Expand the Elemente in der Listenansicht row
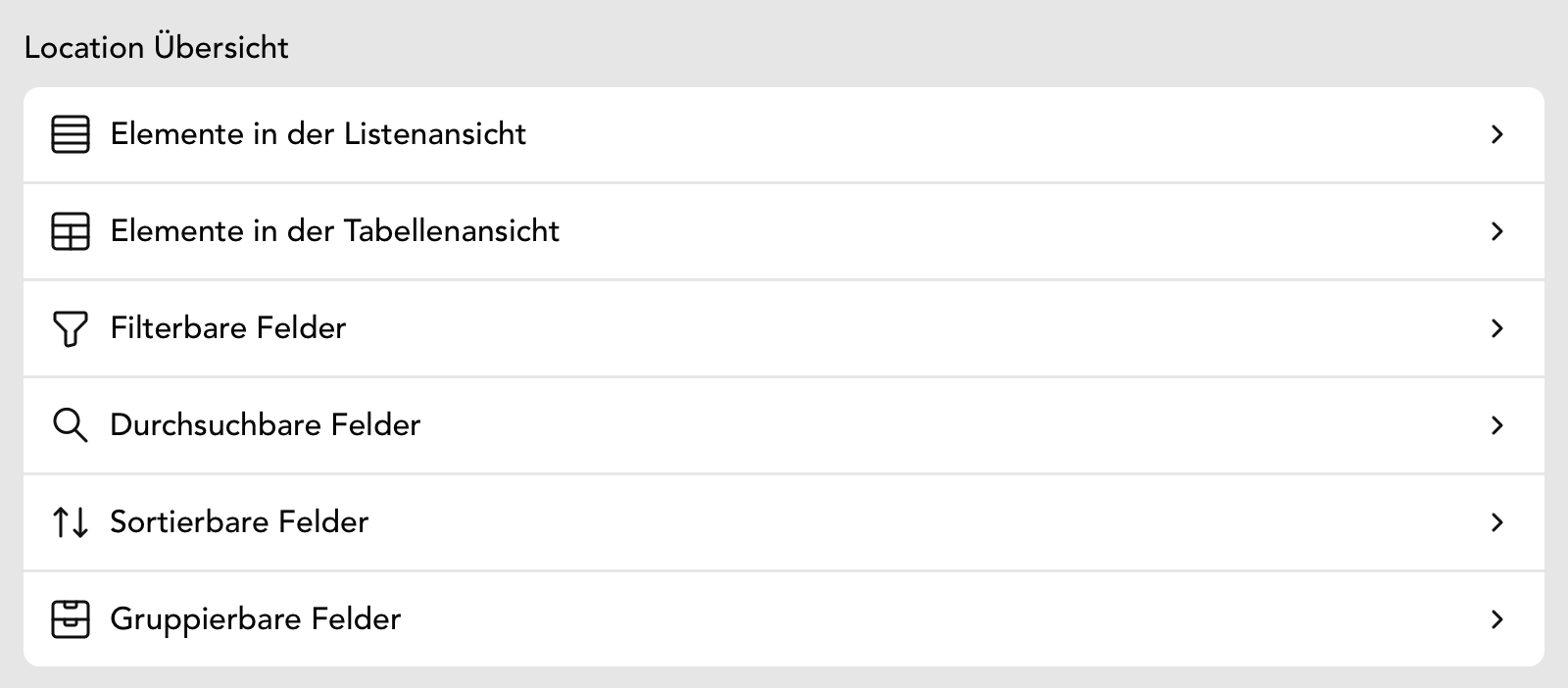1568x688 pixels. [1496, 134]
